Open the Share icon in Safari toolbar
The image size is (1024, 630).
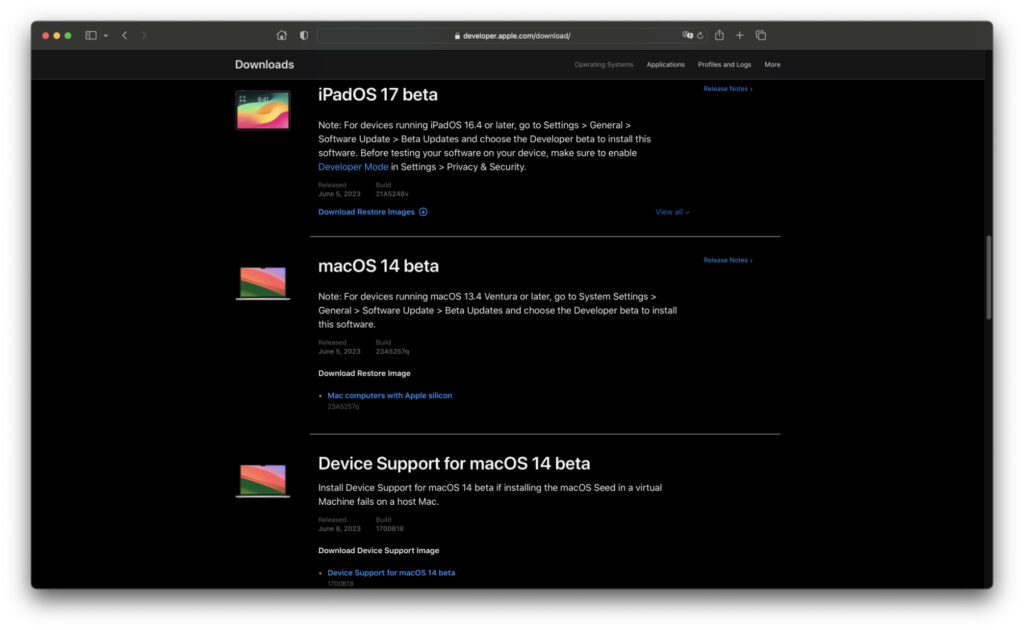718,35
